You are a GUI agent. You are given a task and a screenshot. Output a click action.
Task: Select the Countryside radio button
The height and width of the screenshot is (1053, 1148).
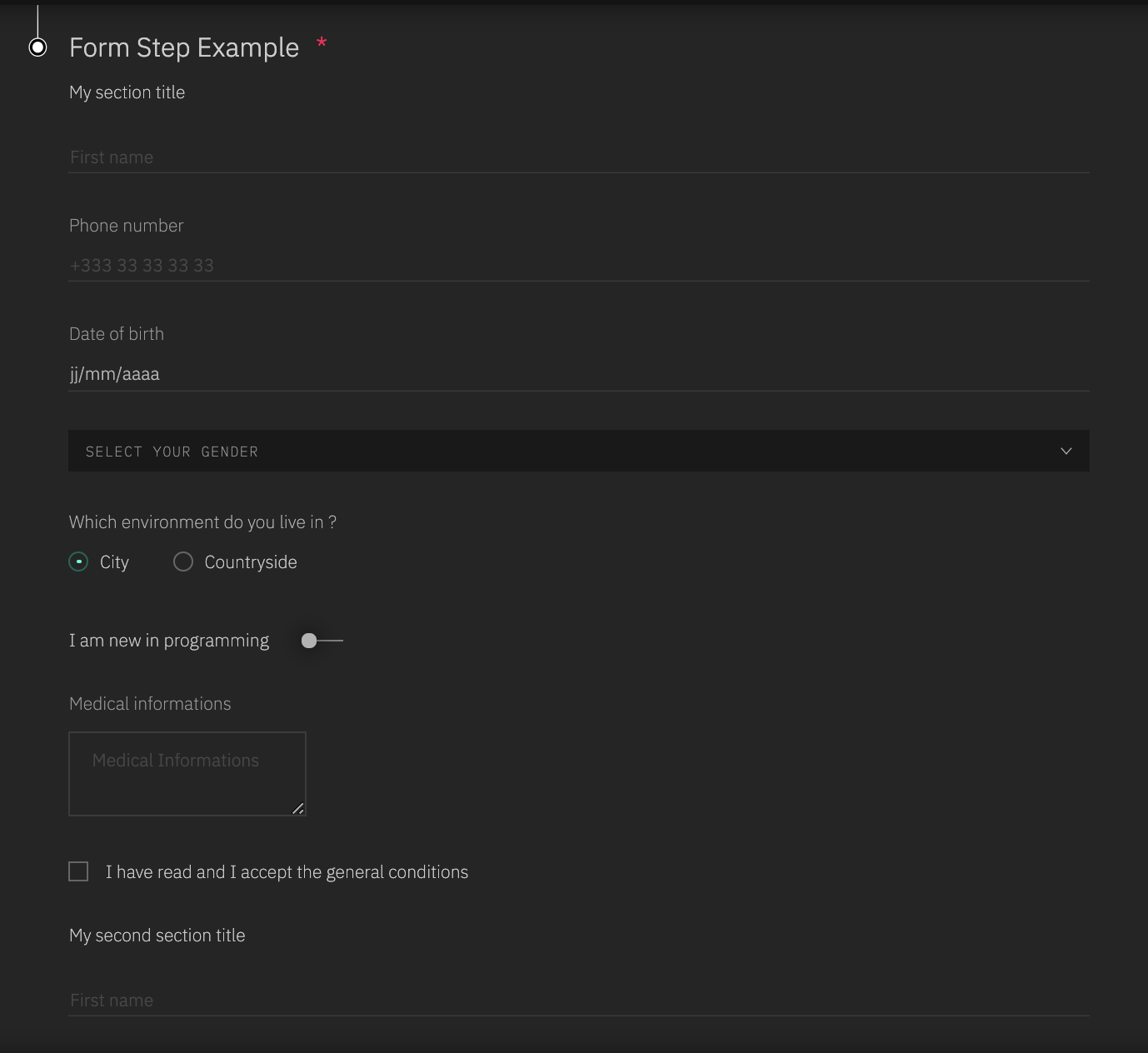[x=183, y=561]
